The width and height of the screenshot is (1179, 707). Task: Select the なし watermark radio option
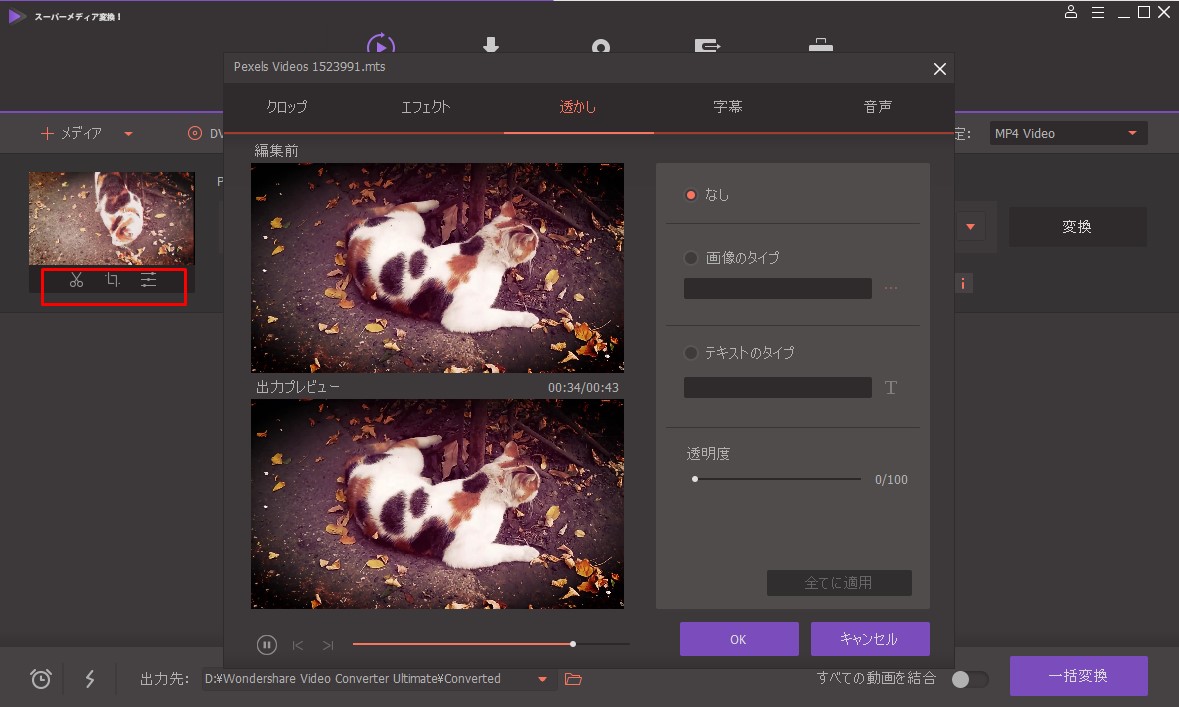click(x=690, y=195)
